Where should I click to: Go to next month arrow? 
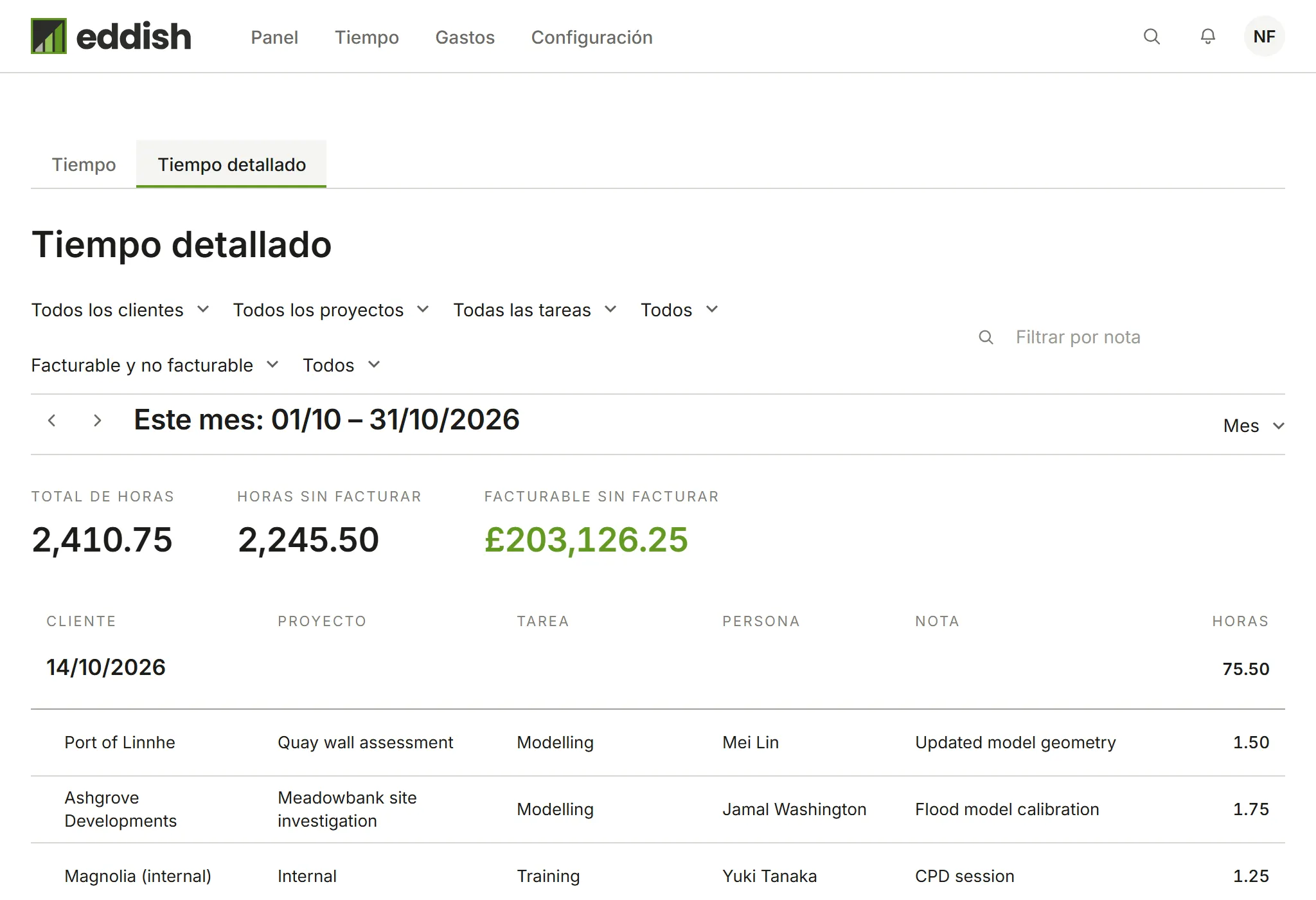click(x=97, y=420)
